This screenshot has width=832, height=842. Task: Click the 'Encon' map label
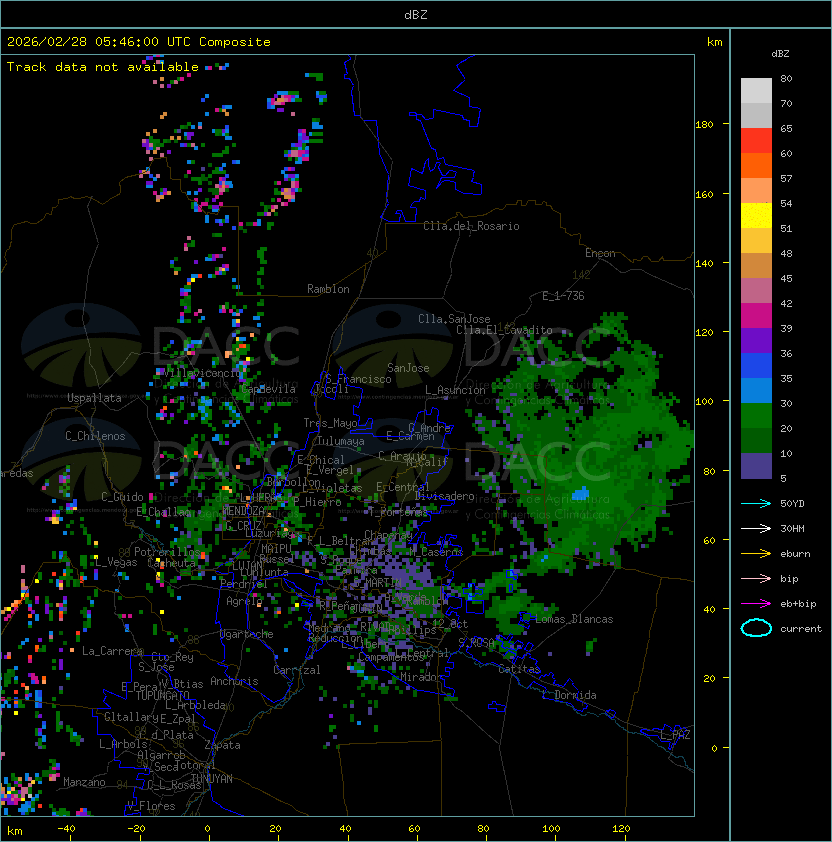pyautogui.click(x=600, y=253)
